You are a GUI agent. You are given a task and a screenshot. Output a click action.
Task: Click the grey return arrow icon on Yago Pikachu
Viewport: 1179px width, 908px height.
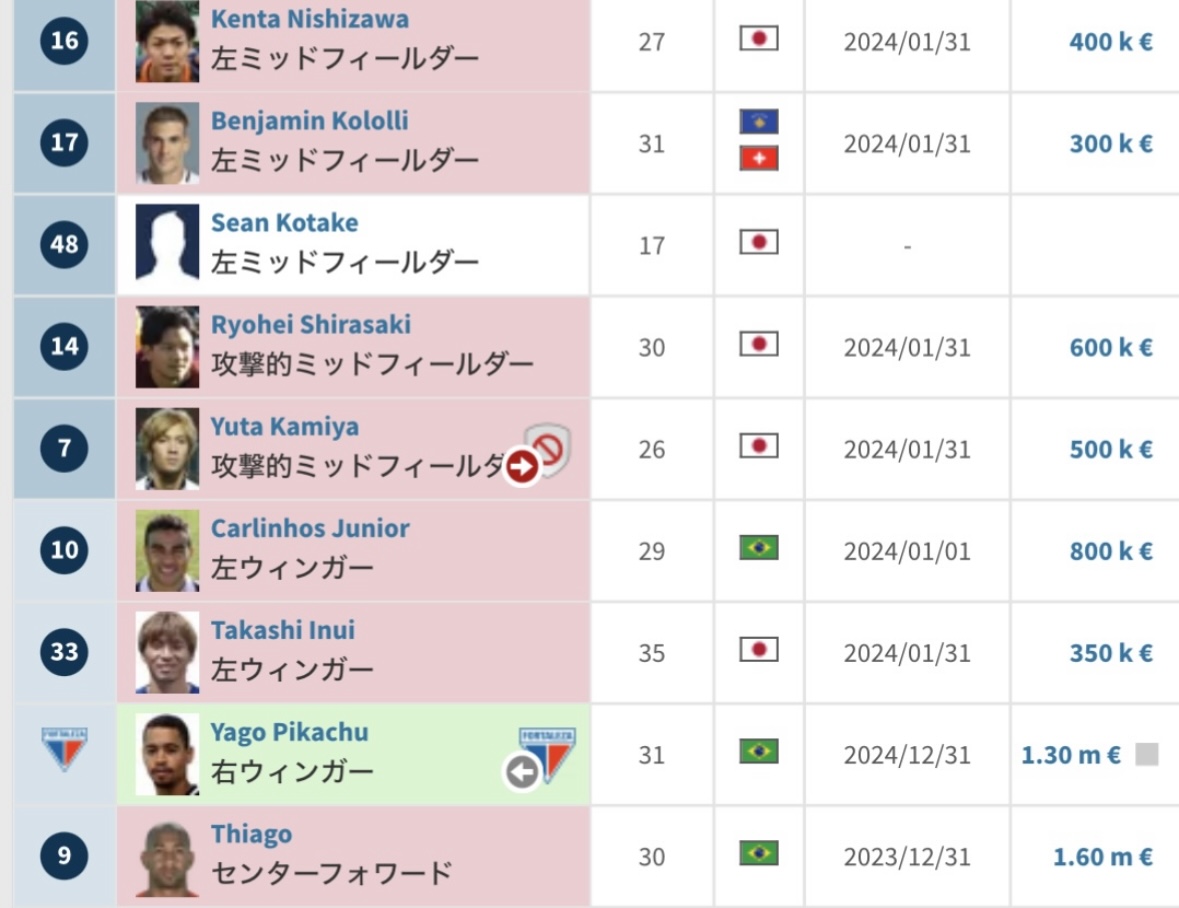(x=522, y=772)
